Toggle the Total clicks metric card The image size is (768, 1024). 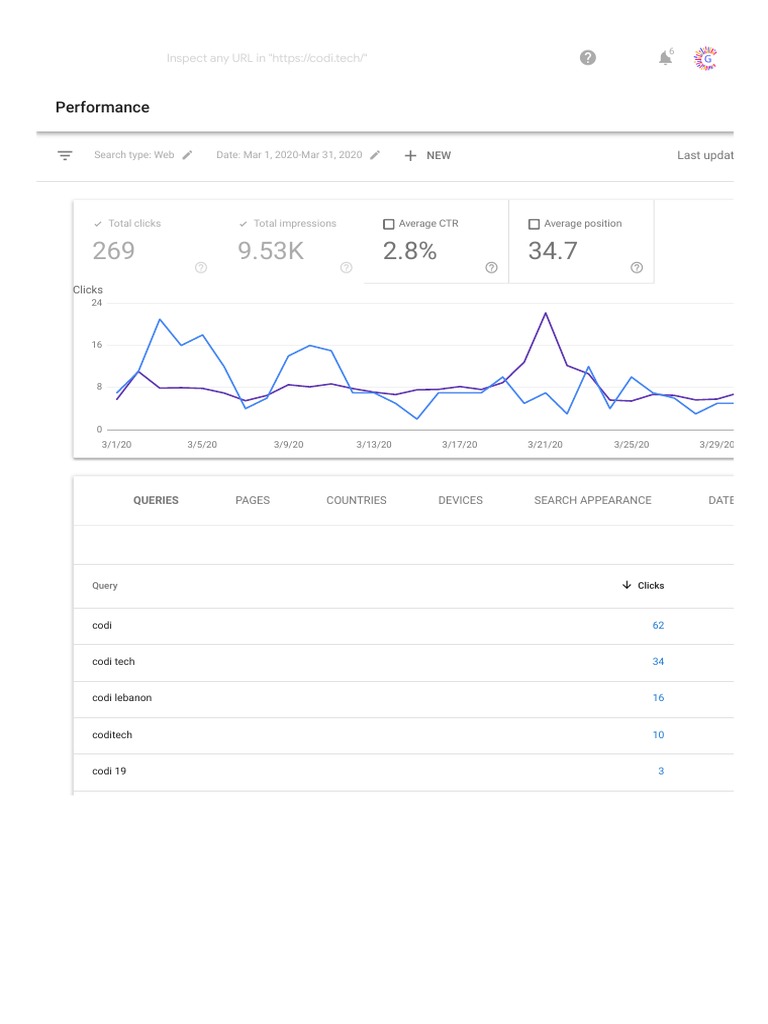point(145,240)
